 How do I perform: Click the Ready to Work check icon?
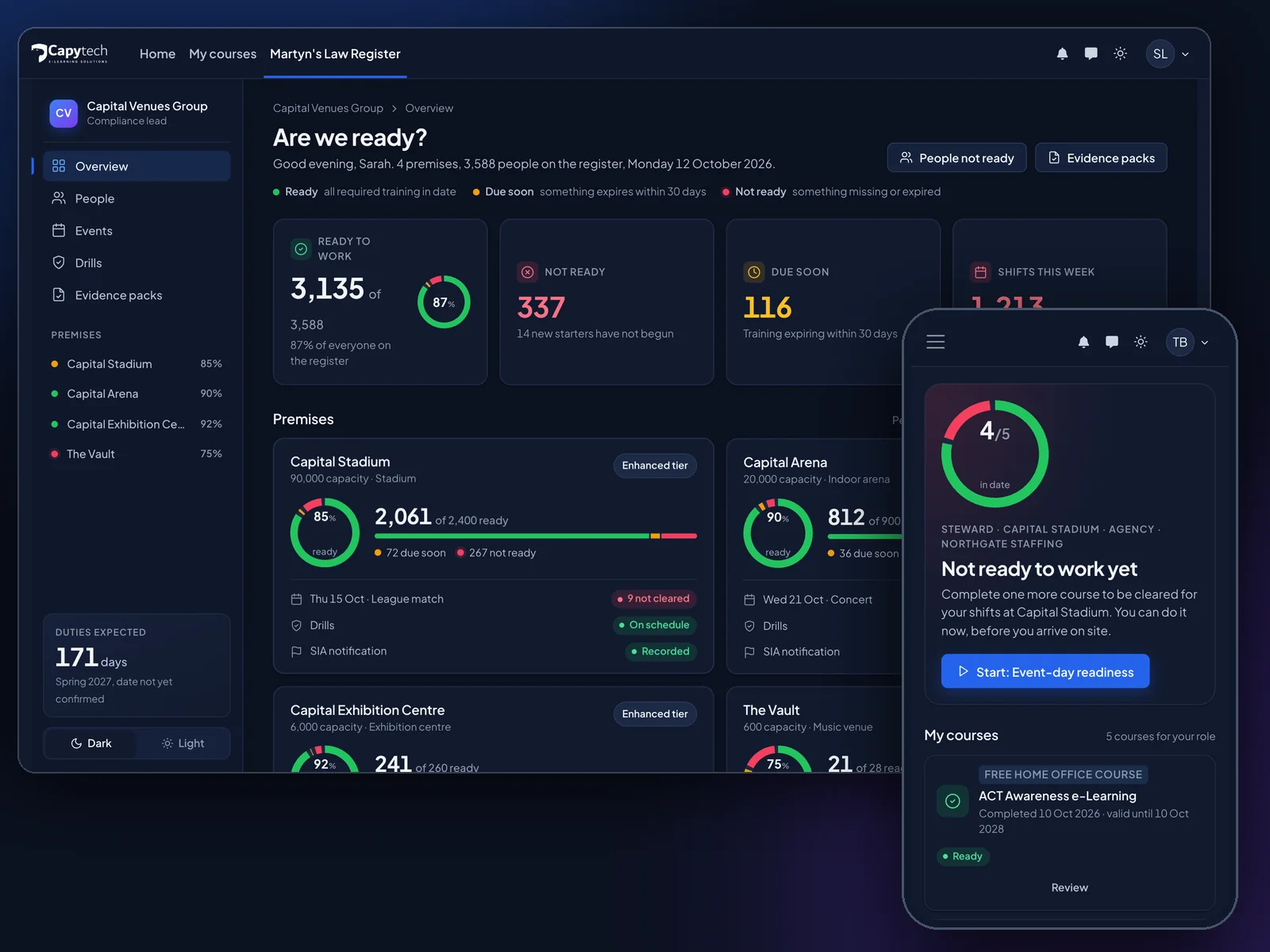[301, 249]
